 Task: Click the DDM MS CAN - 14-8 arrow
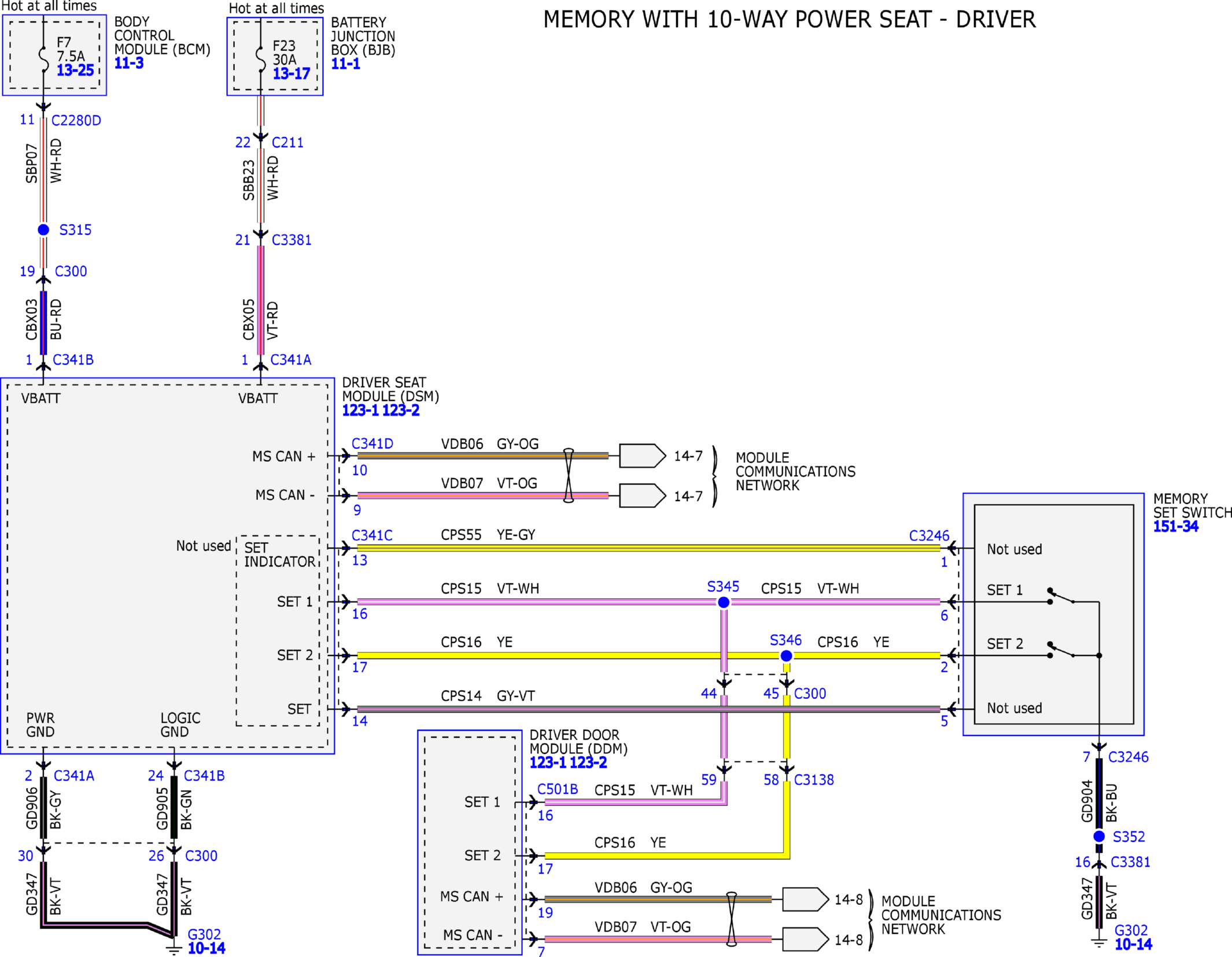(x=805, y=939)
